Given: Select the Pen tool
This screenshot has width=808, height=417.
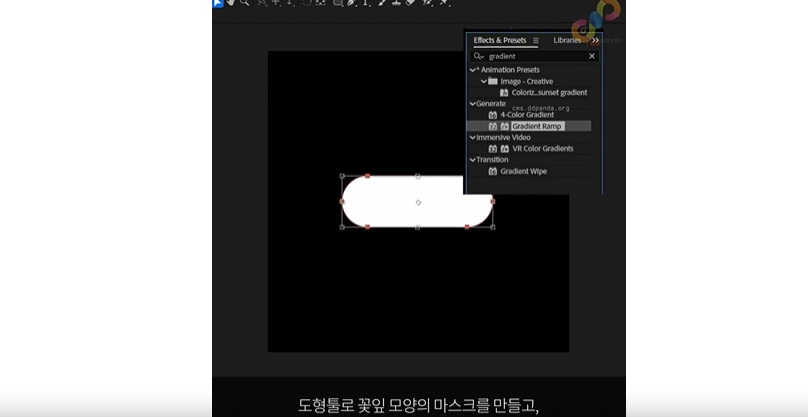Looking at the screenshot, I should (x=352, y=3).
